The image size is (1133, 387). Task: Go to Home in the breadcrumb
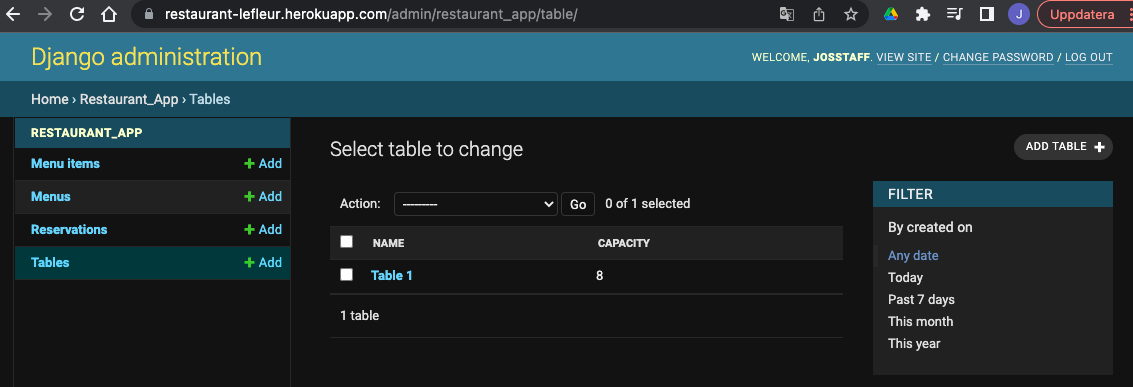49,100
